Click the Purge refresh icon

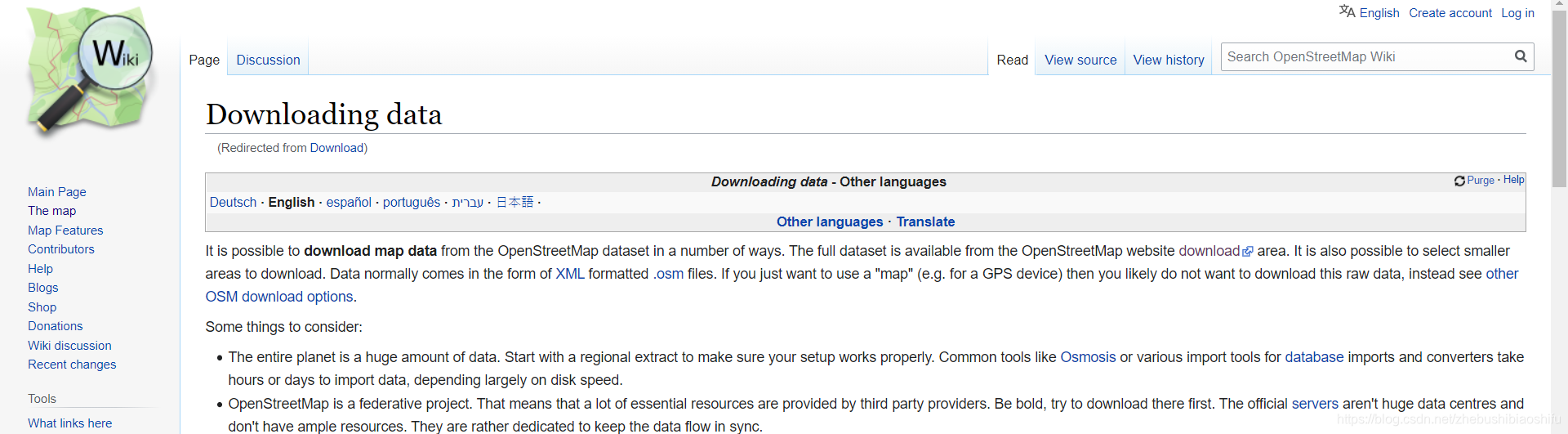1459,181
